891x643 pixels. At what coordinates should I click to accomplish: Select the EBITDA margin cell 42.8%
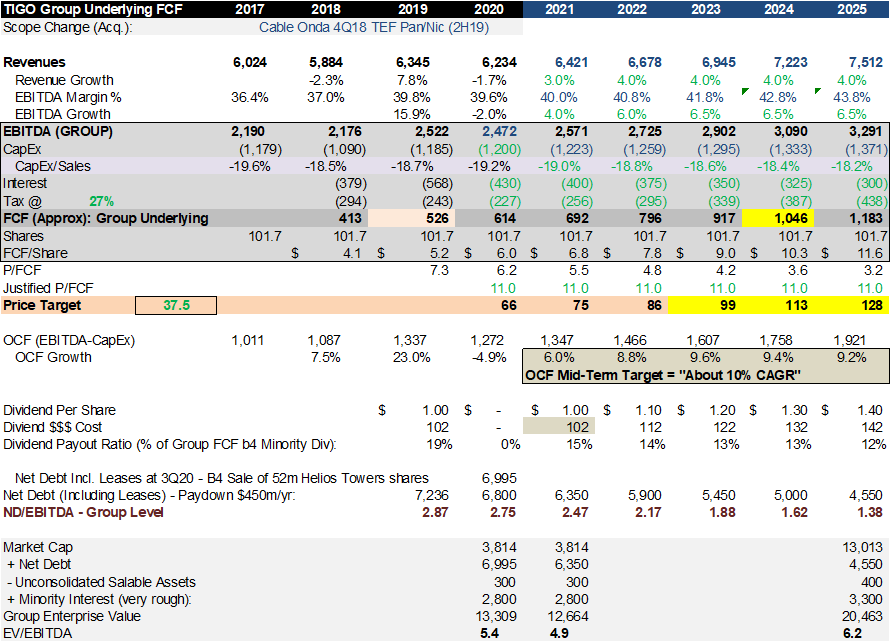tap(777, 97)
